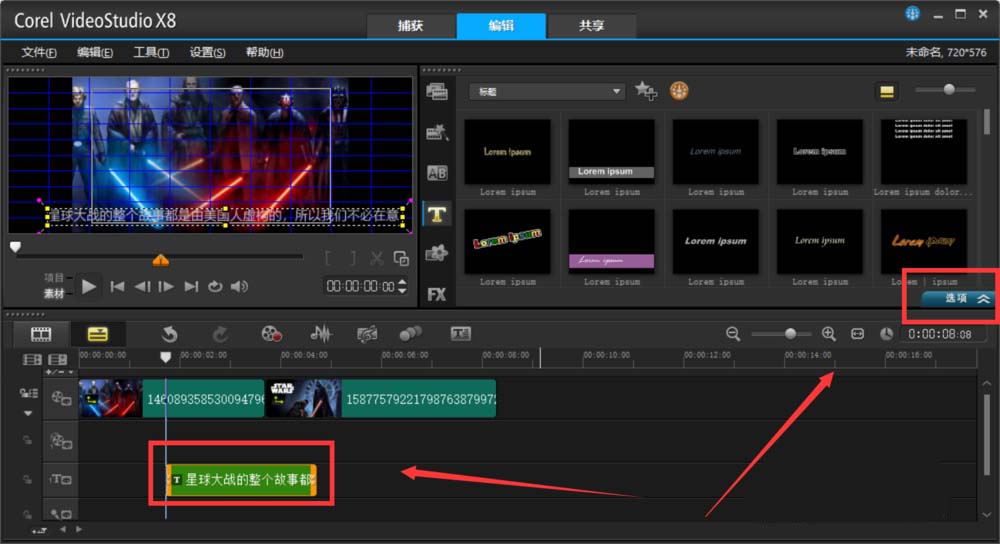Open the FX filter library

point(436,294)
